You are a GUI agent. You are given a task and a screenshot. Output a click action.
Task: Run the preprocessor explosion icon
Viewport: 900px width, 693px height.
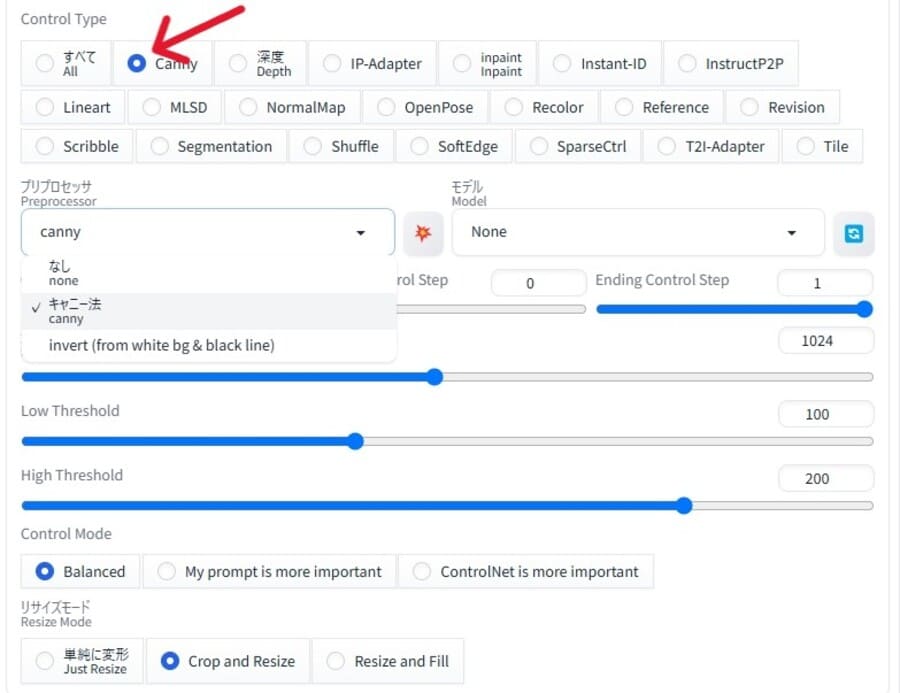pyautogui.click(x=423, y=233)
